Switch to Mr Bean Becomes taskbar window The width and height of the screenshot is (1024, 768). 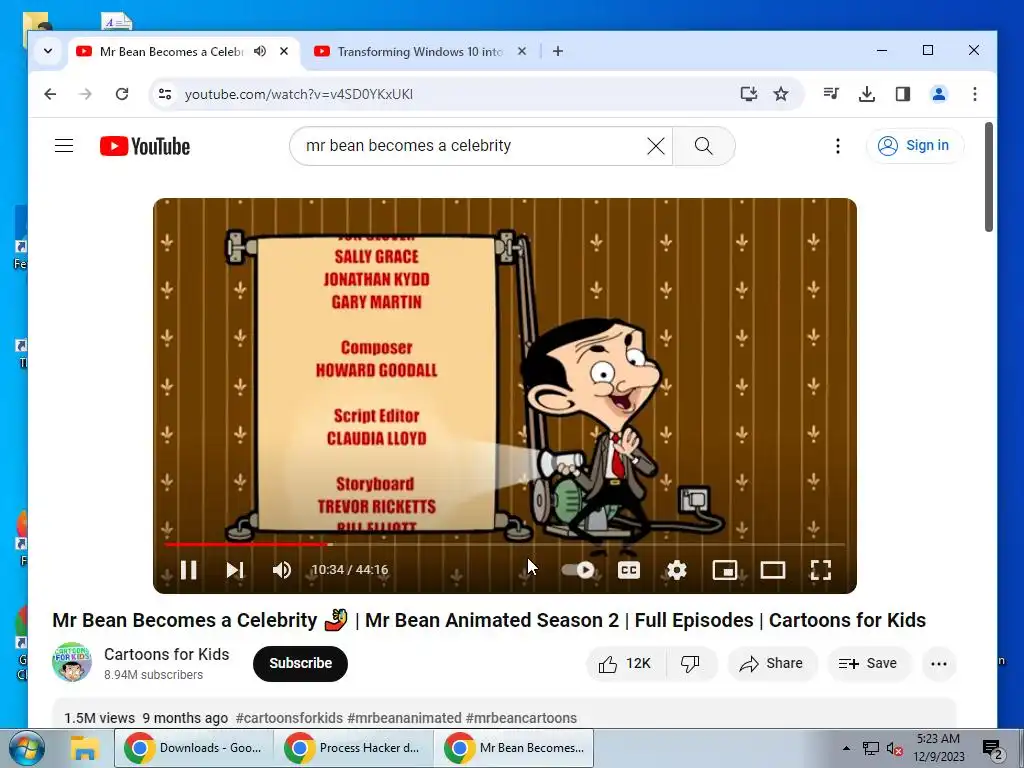[x=514, y=748]
